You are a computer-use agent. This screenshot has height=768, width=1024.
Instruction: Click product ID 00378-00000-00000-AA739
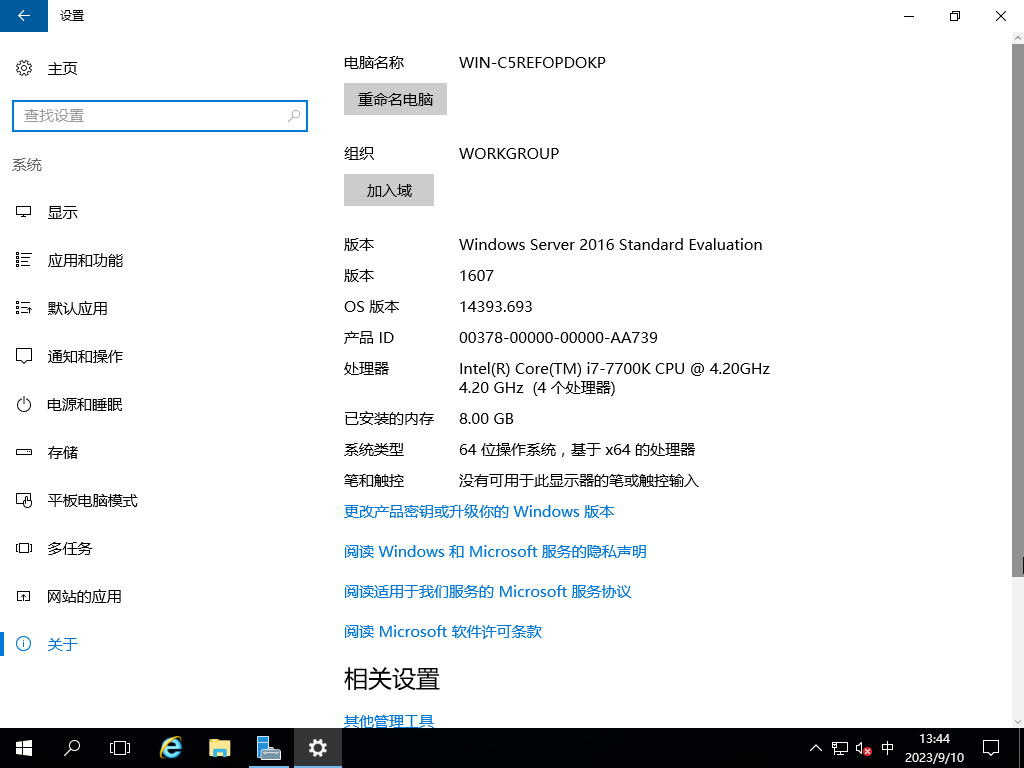(558, 338)
